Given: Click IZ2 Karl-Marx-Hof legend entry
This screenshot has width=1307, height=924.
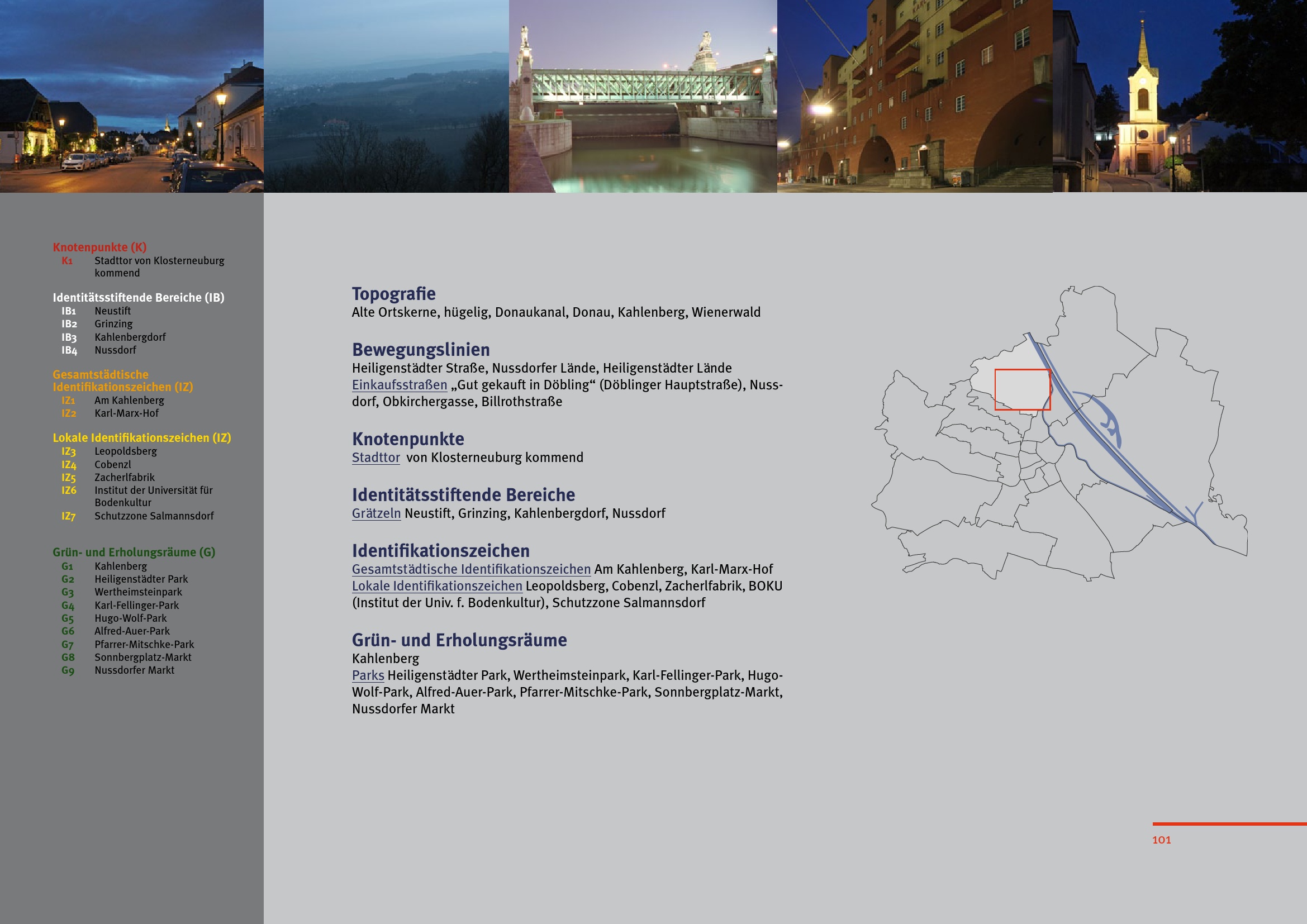Looking at the screenshot, I should coord(126,413).
